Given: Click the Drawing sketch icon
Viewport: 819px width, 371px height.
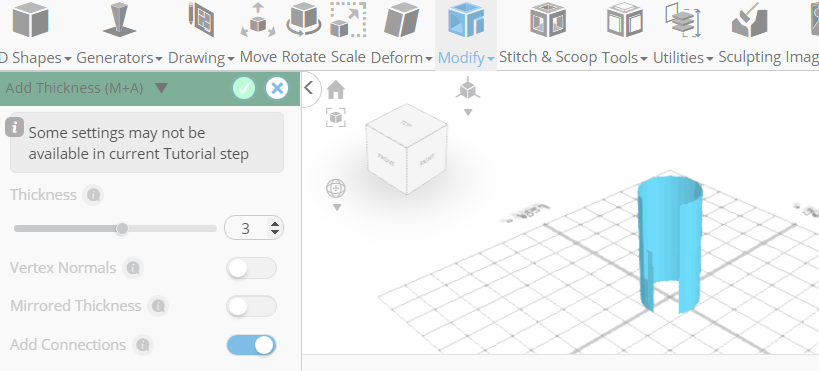Looking at the screenshot, I should pos(202,20).
